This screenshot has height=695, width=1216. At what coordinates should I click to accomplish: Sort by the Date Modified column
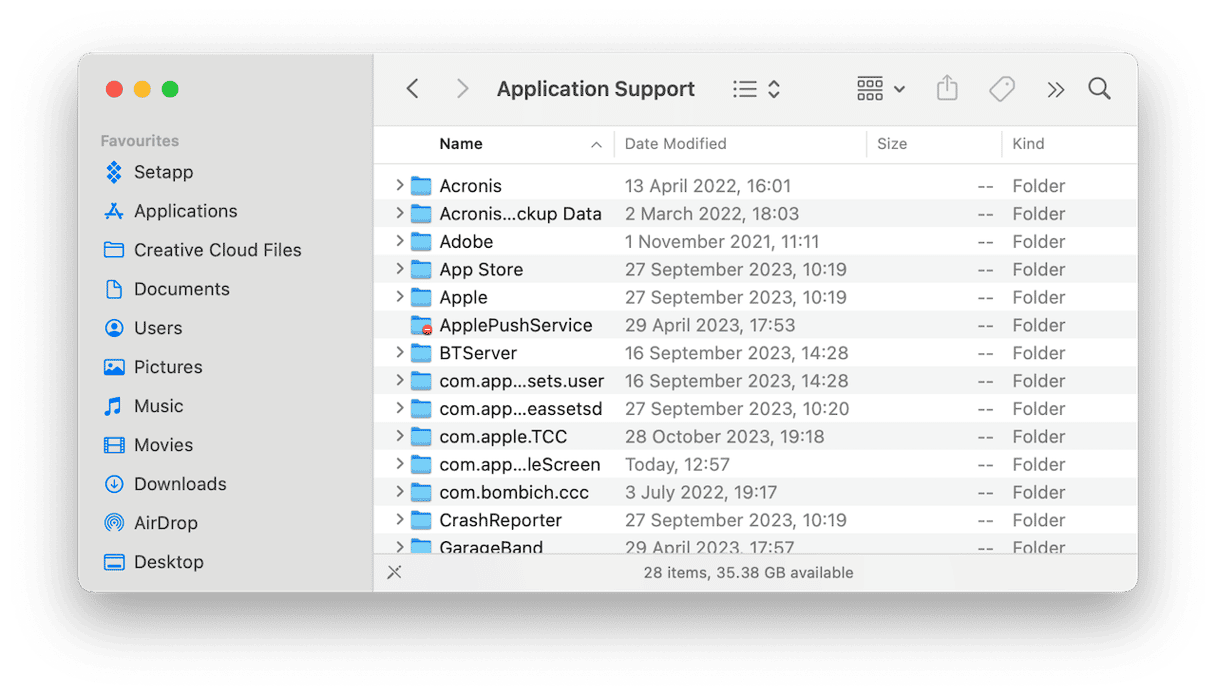point(676,144)
